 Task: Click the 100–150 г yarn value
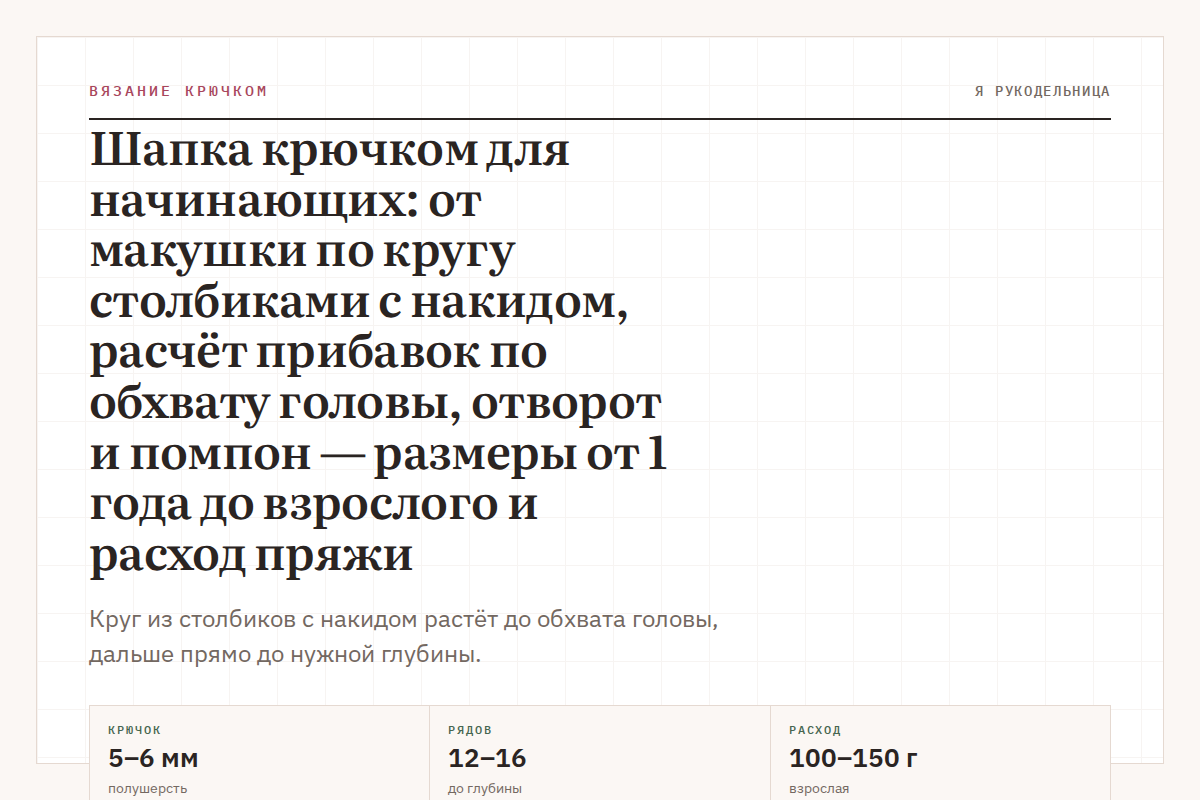(x=854, y=758)
